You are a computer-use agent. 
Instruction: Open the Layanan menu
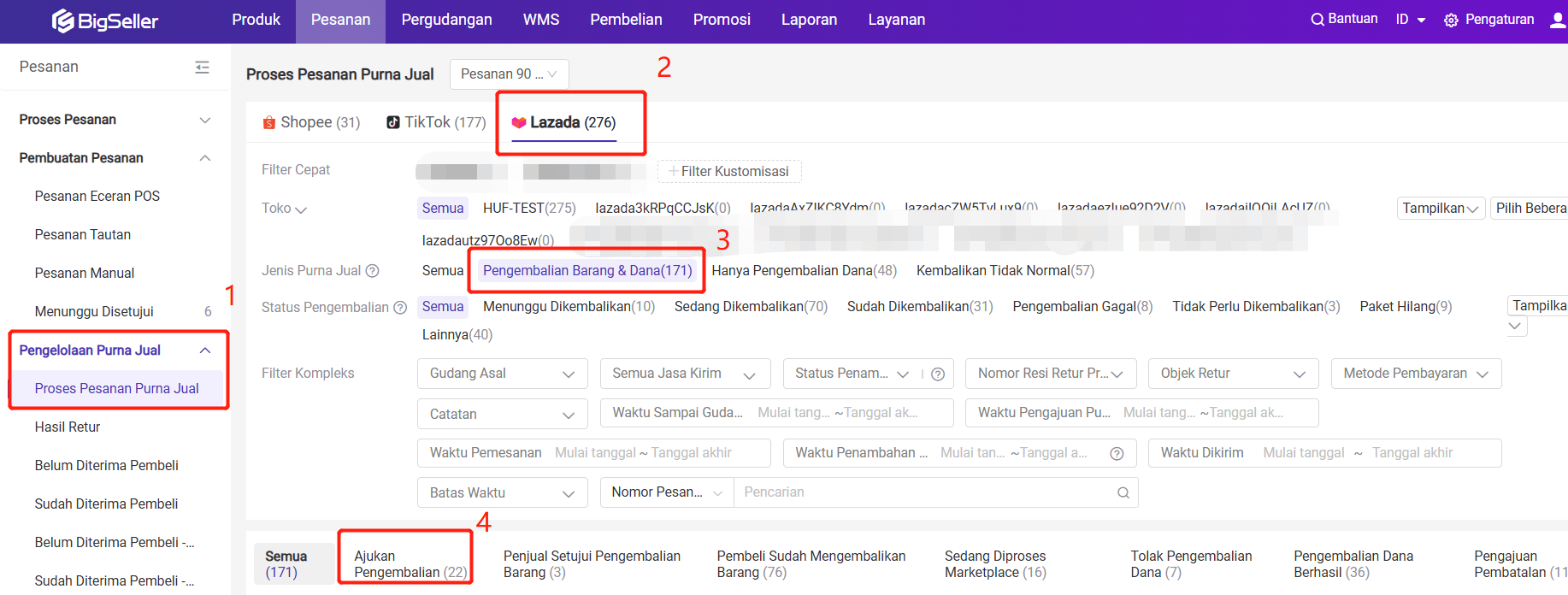point(897,20)
